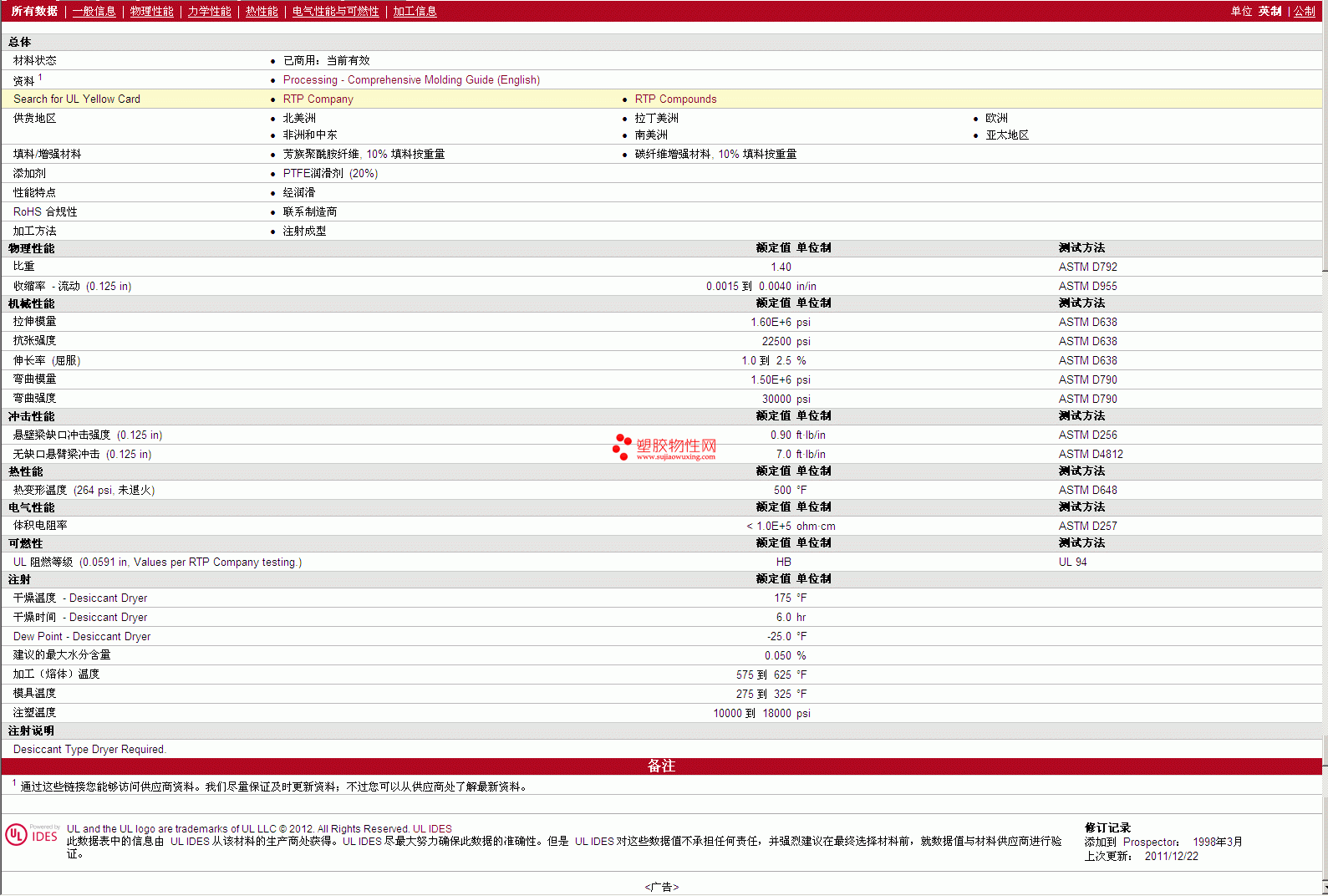This screenshot has height=896, width=1328.
Task: Click Search for UL Yellow Card
Action: 77,99
